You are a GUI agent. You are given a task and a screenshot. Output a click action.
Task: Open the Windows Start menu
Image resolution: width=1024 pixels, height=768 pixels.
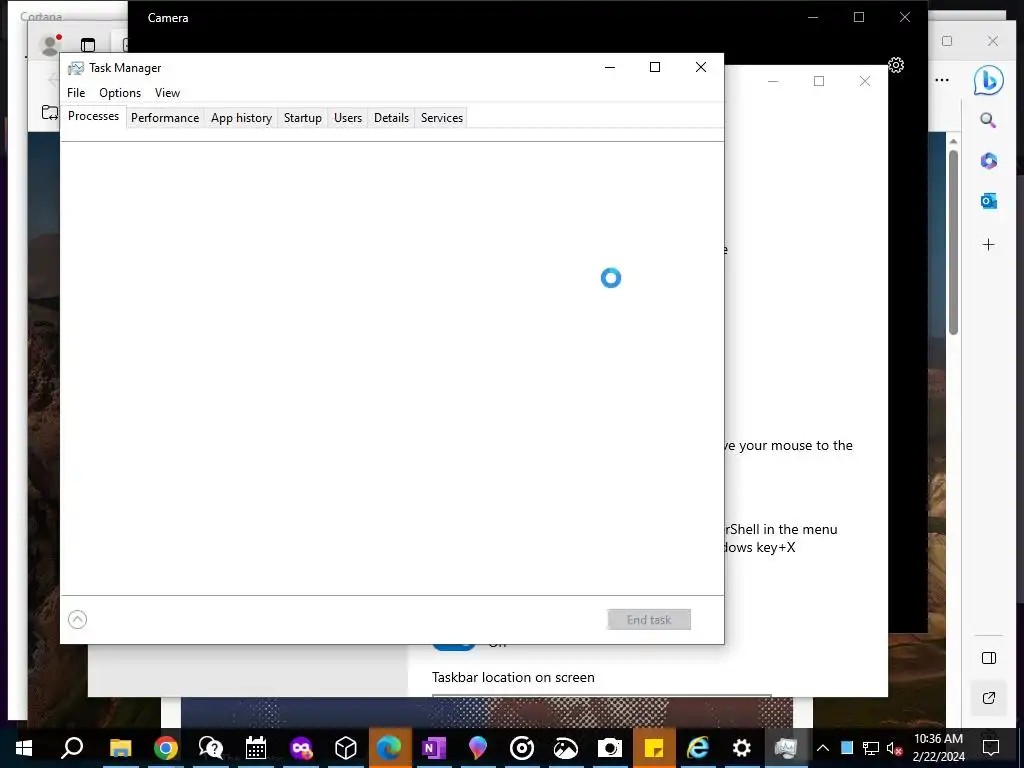(24, 748)
